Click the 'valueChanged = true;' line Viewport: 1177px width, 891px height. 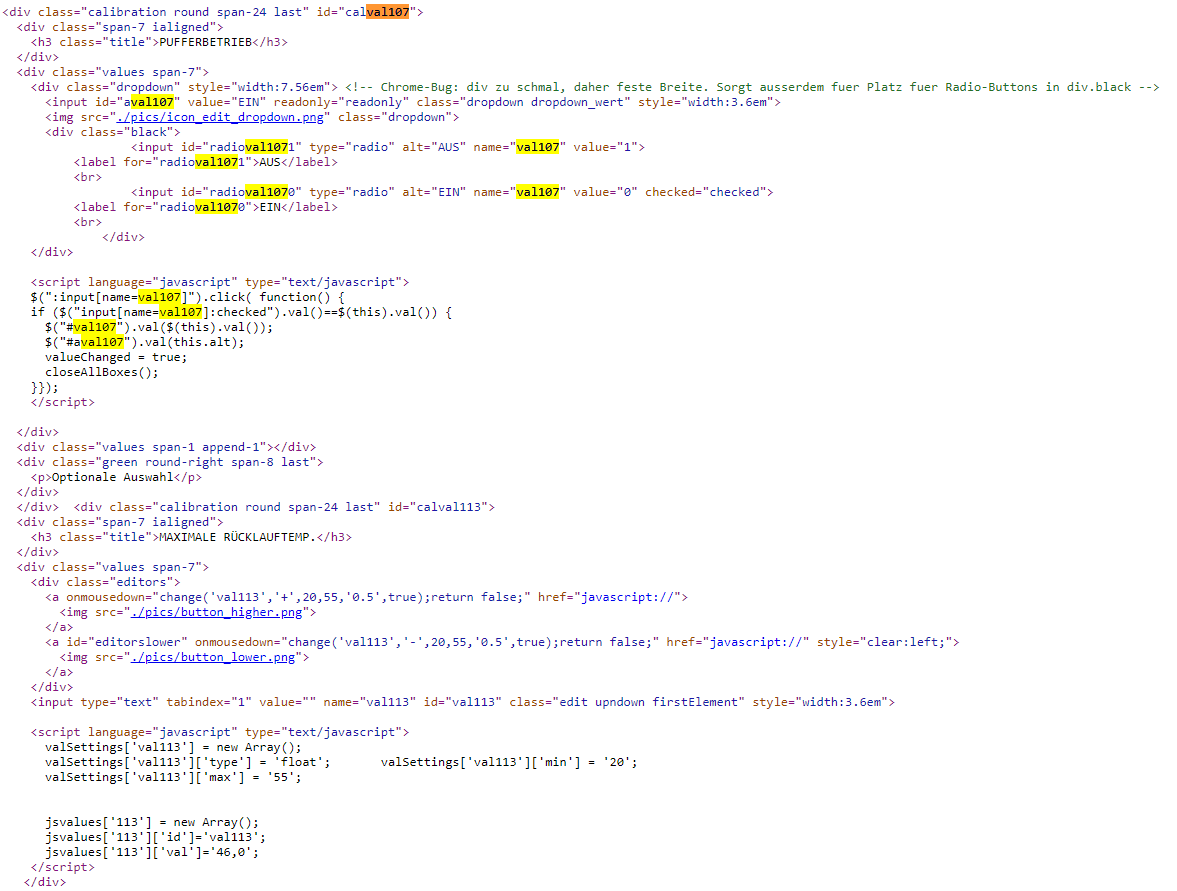pos(116,357)
